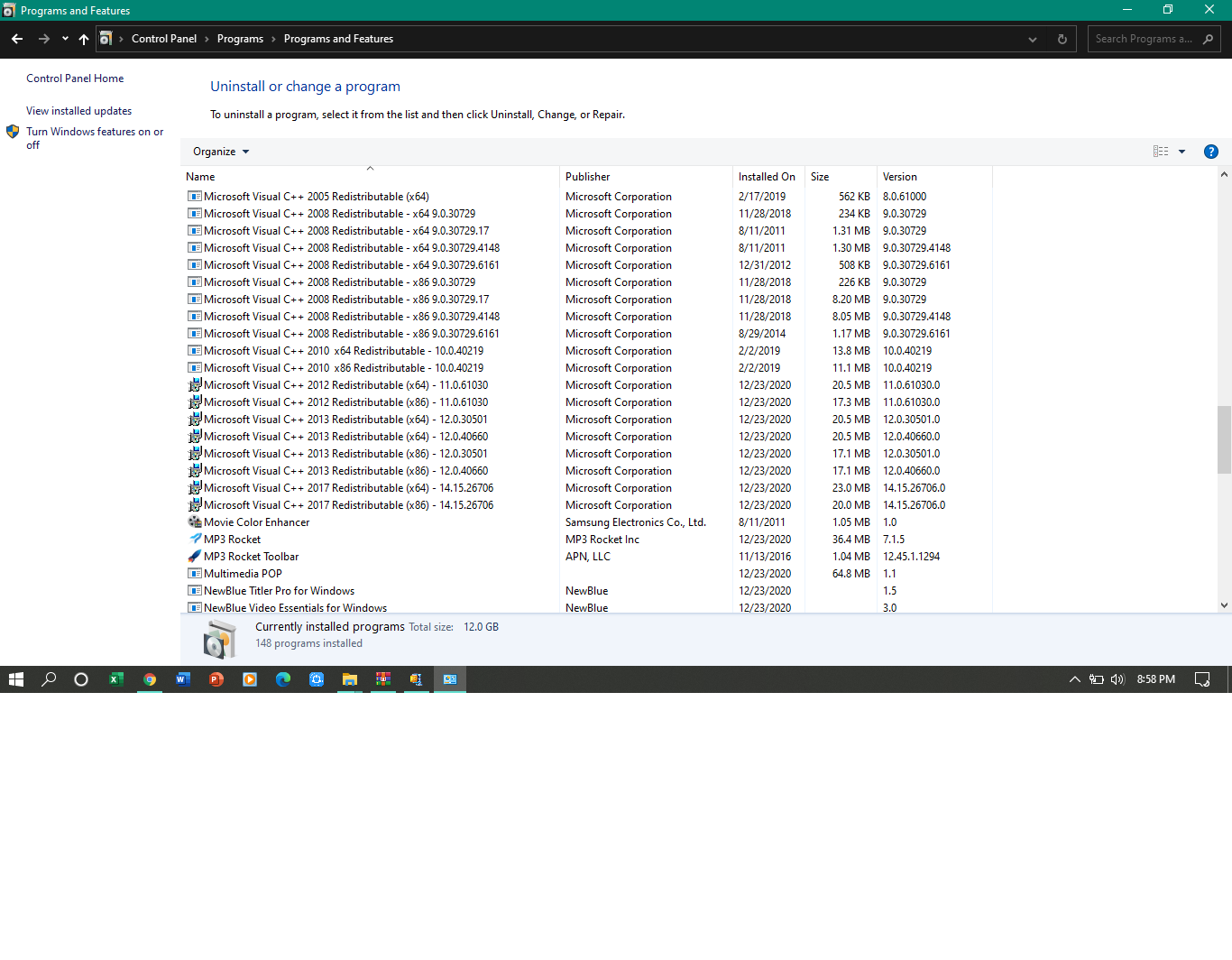Viewport: 1232px width, 960px height.
Task: Click the up-arrow navigation icon
Action: (83, 39)
